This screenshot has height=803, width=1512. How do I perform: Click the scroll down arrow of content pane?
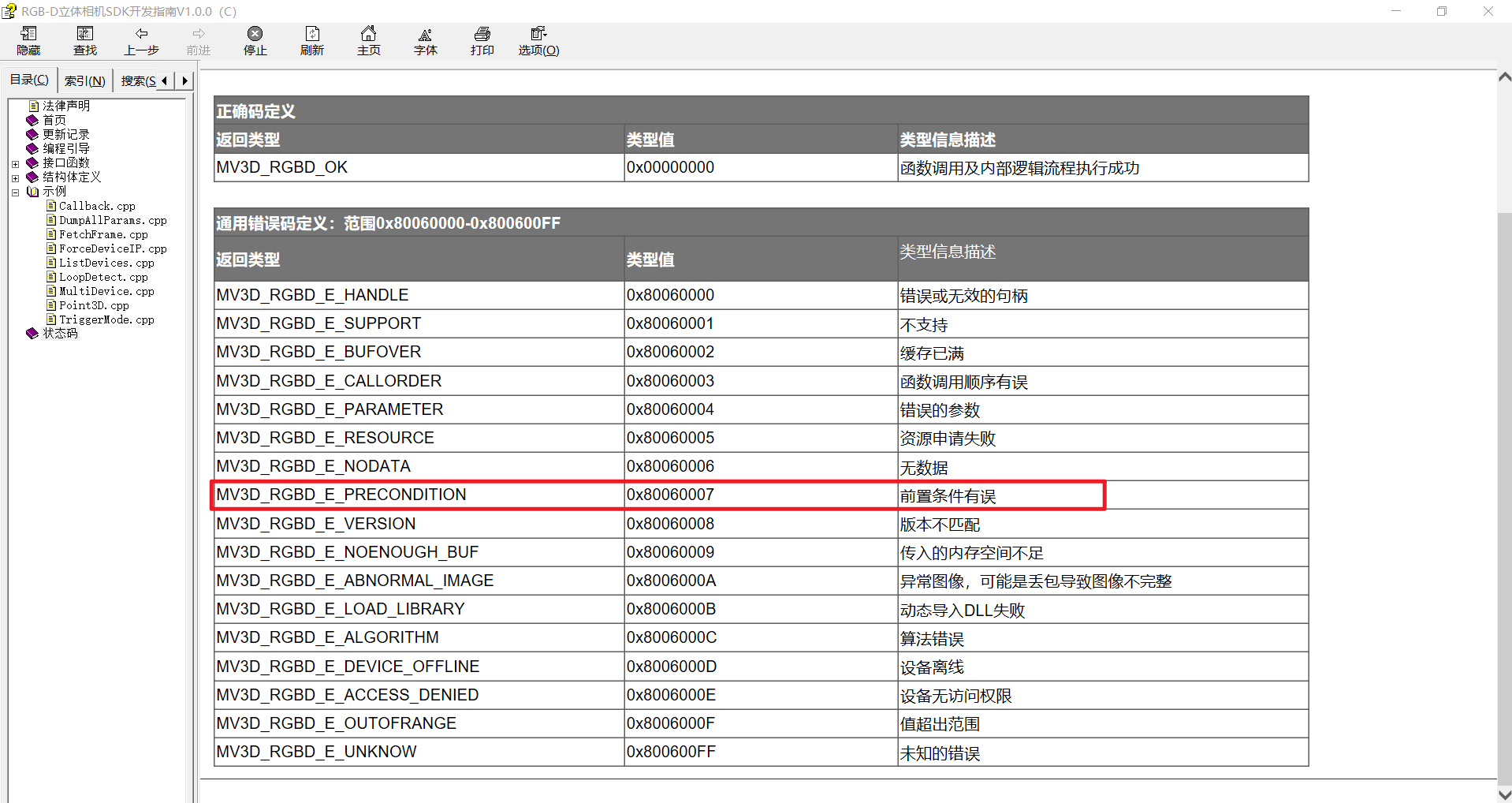[1504, 794]
